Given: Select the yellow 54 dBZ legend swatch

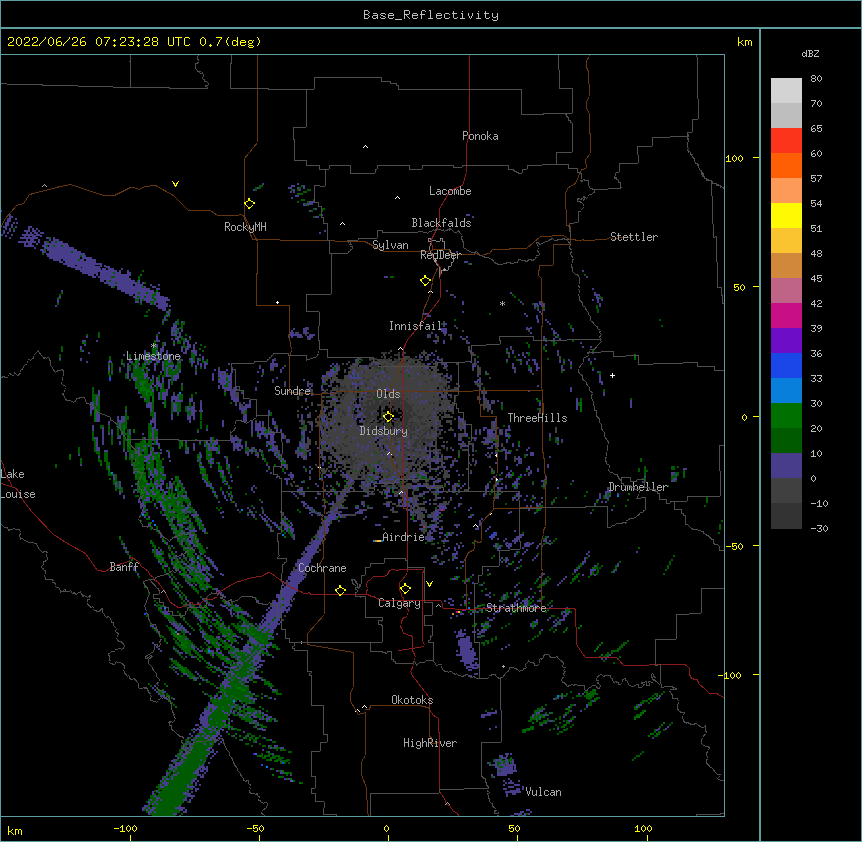Looking at the screenshot, I should coord(786,215).
